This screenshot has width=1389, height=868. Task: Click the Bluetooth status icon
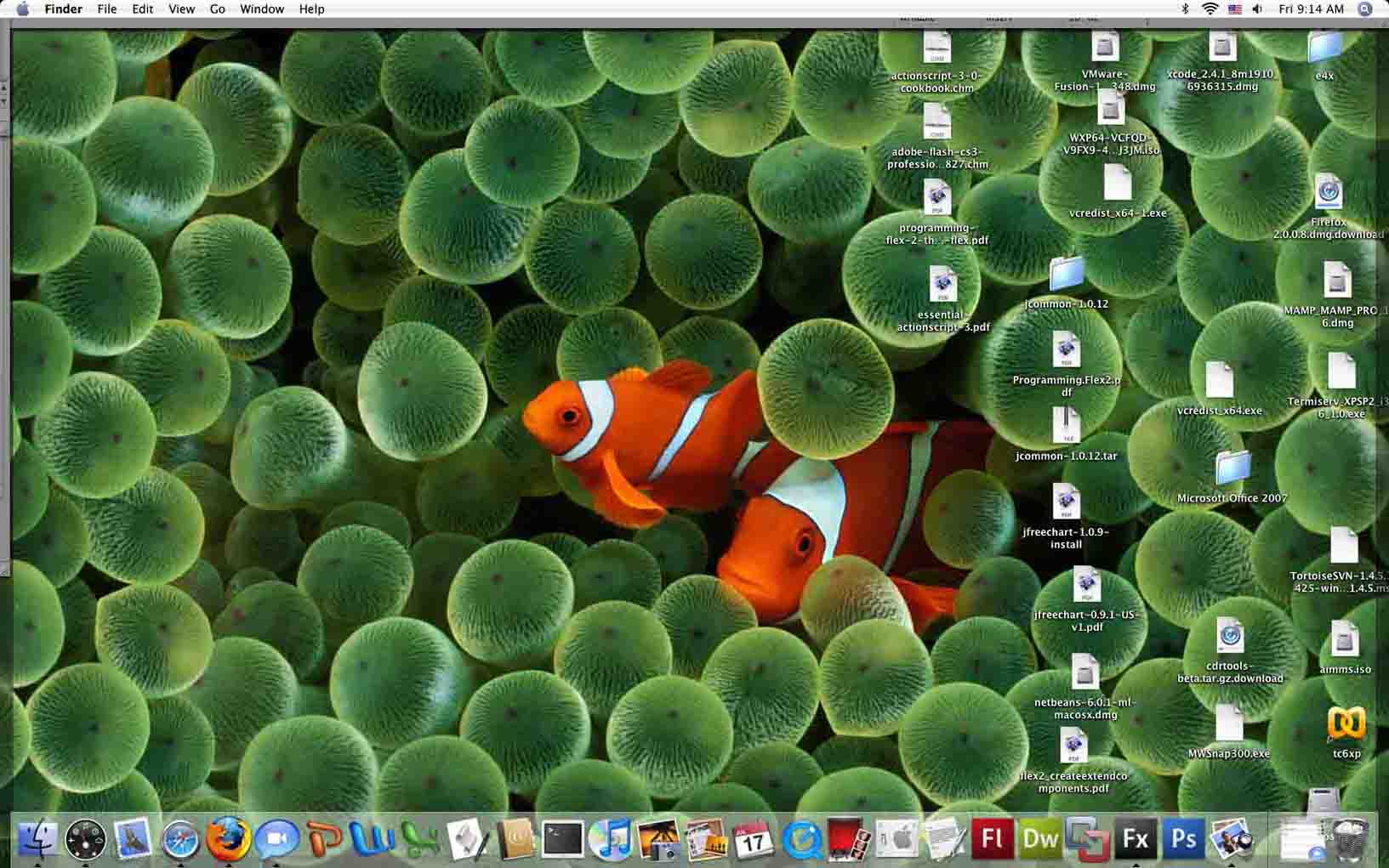[x=1185, y=9]
